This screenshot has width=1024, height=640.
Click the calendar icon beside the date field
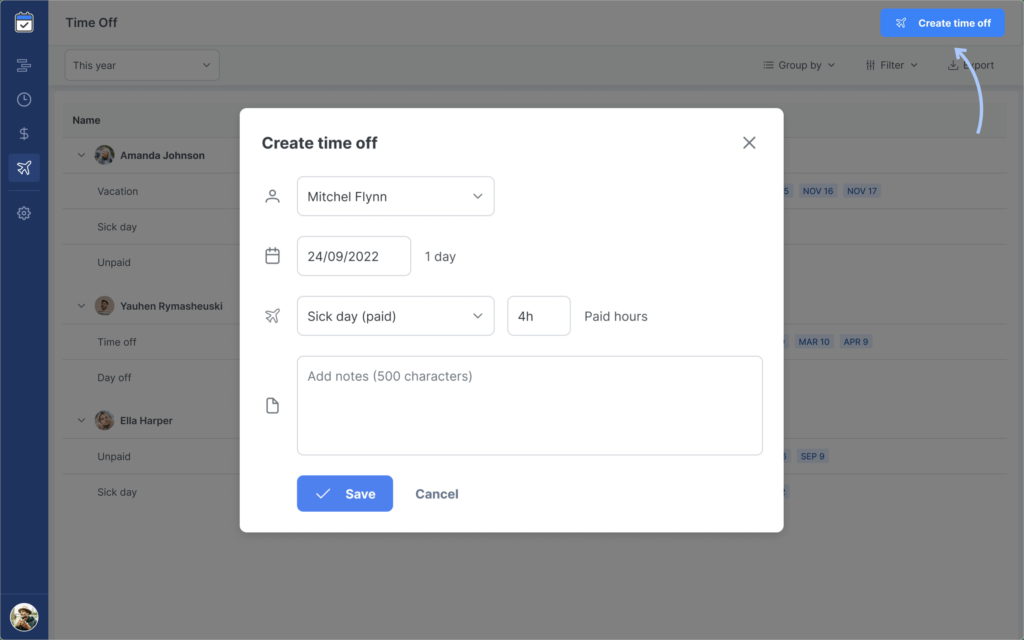click(x=272, y=256)
